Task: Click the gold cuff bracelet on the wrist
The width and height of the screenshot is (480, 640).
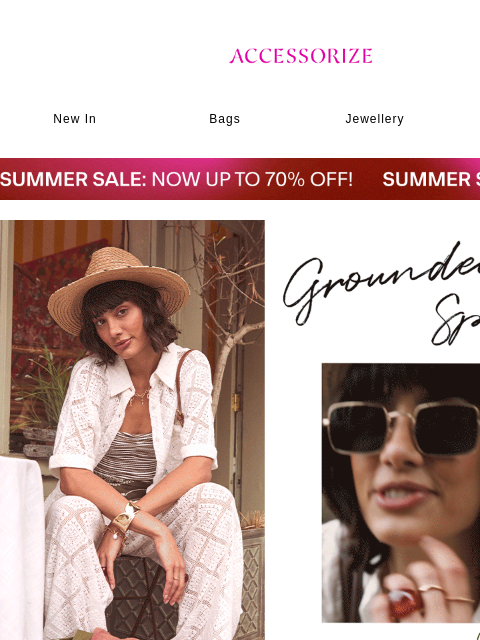Action: click(124, 516)
